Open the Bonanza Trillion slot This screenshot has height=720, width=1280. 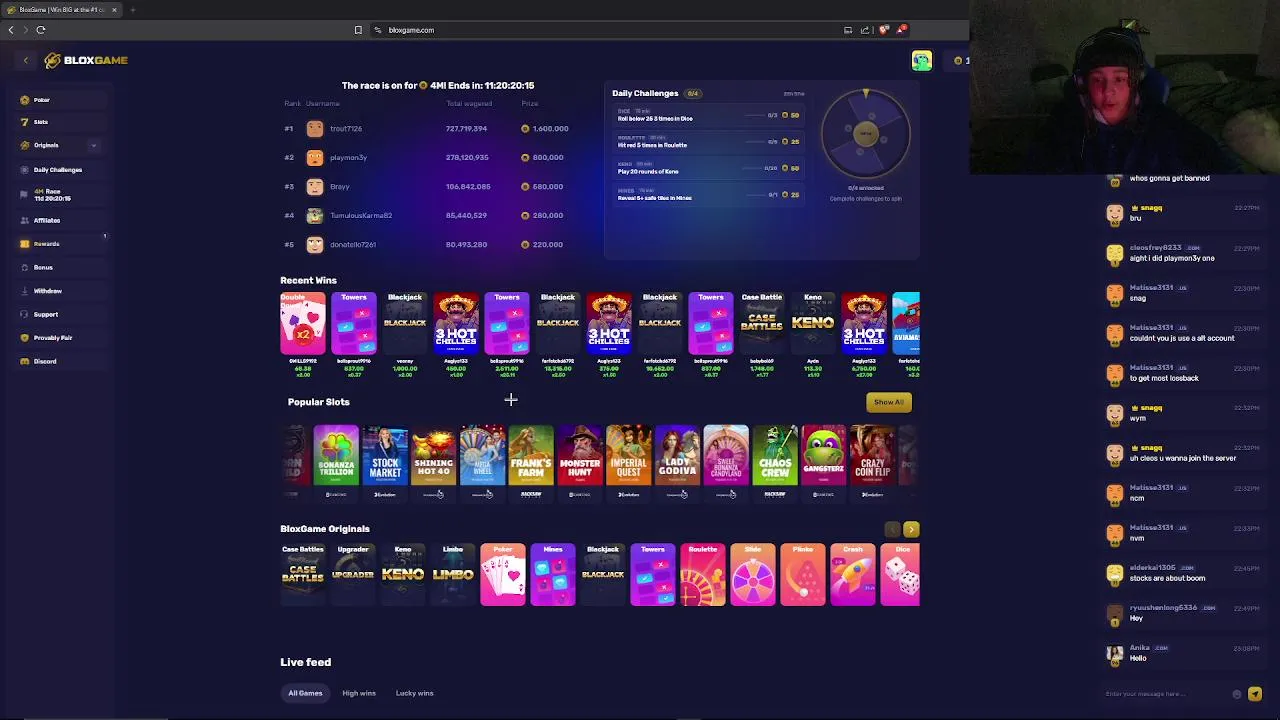pos(336,462)
